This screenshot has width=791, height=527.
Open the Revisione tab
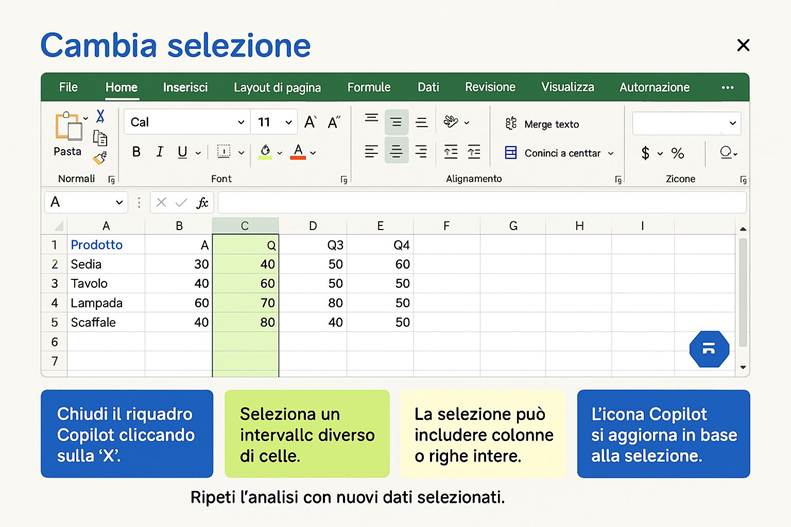[x=490, y=87]
